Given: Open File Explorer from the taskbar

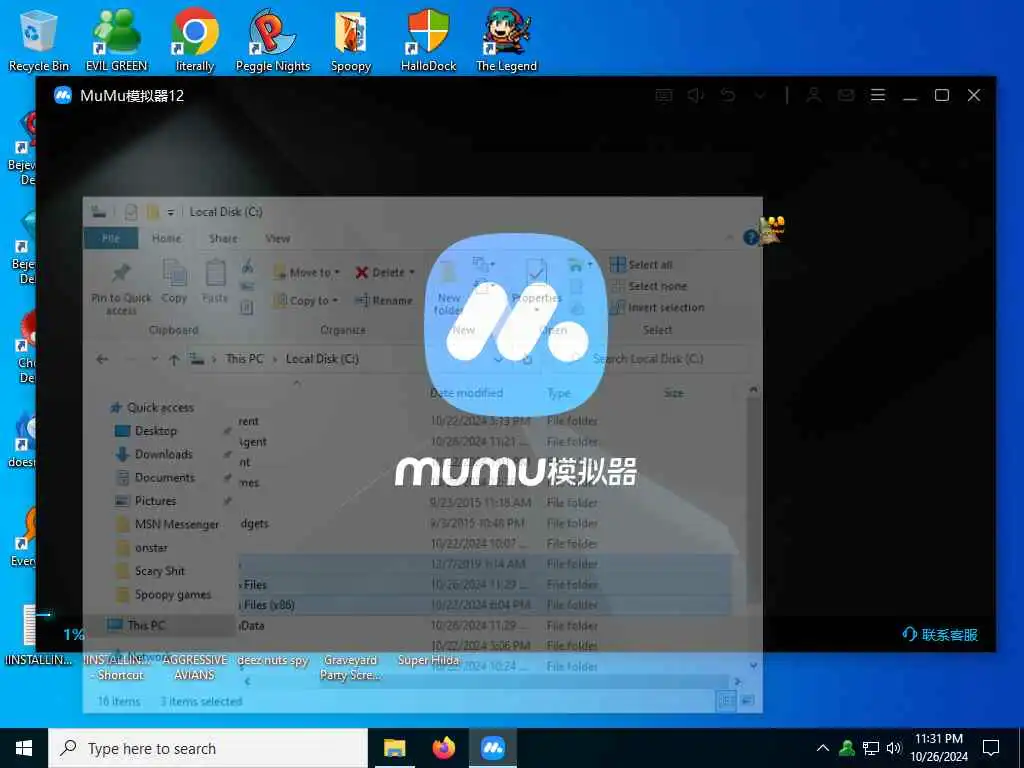Looking at the screenshot, I should [x=394, y=748].
